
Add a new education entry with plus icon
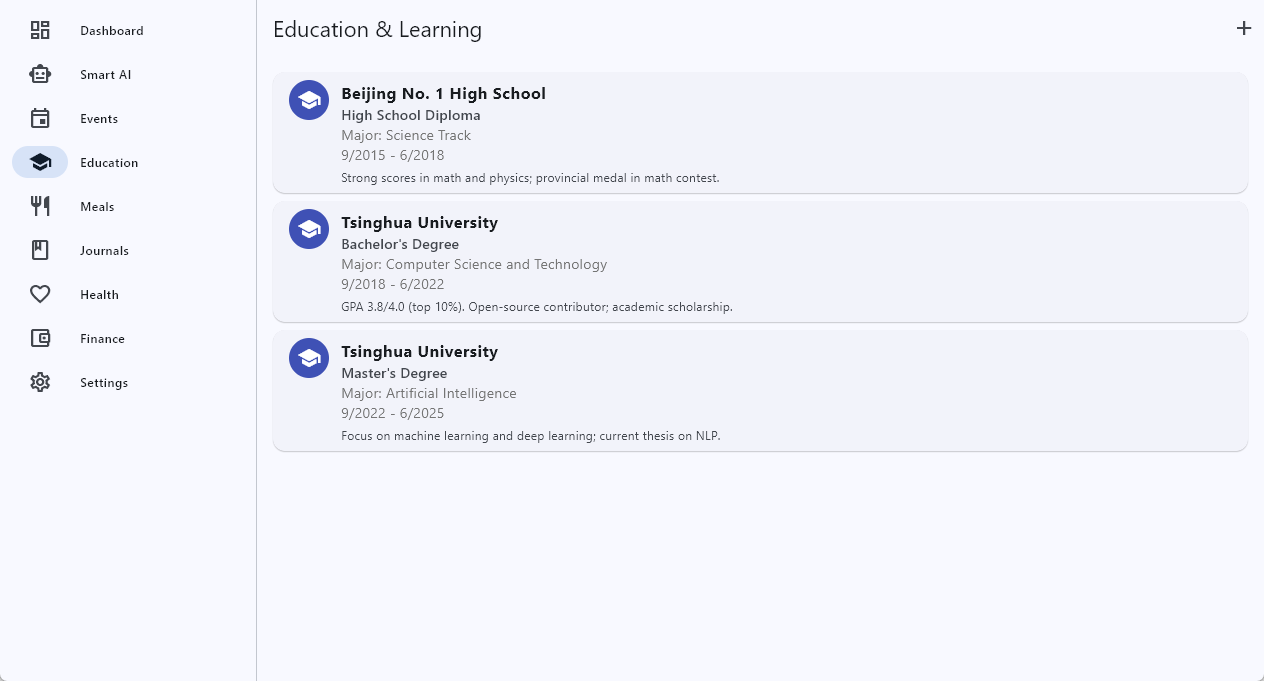click(1244, 28)
